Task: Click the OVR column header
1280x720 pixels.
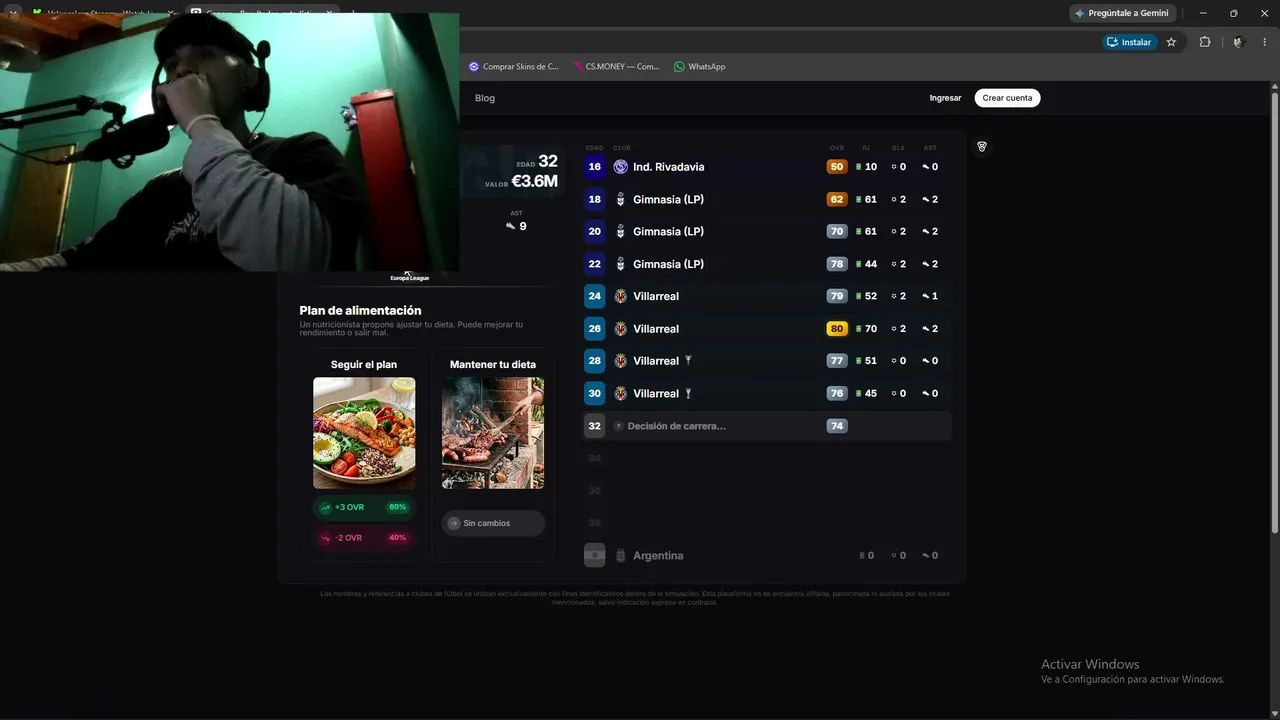Action: point(837,148)
